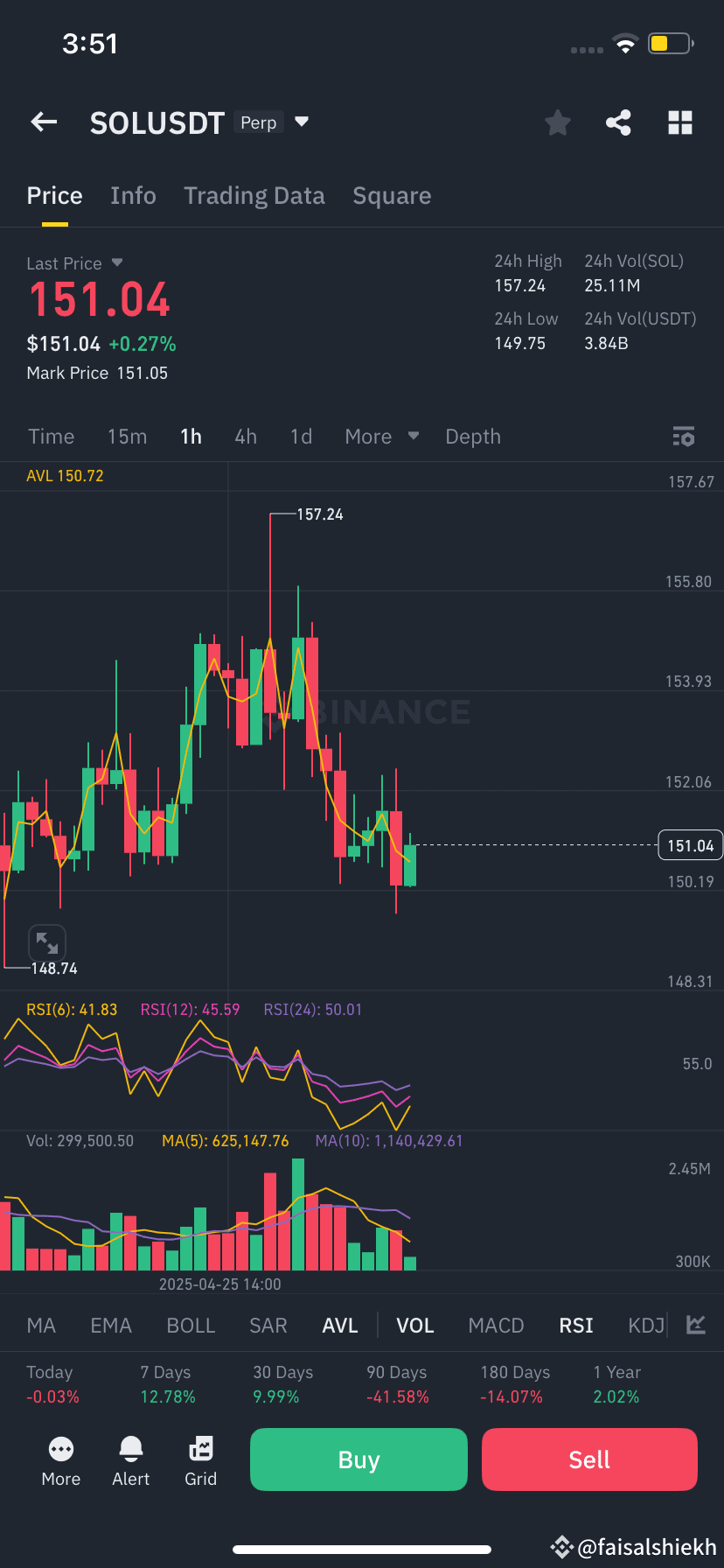Open the Trading Data tab
This screenshot has height=1568, width=724.
pos(254,196)
